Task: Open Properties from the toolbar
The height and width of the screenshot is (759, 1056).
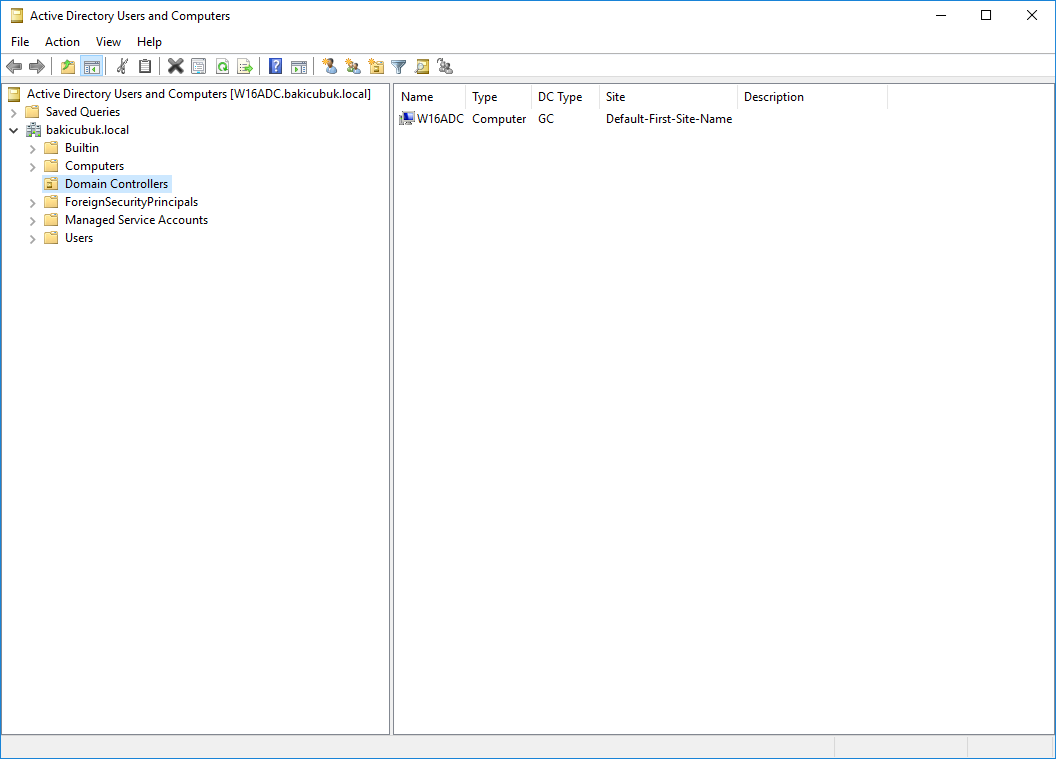Action: [198, 66]
